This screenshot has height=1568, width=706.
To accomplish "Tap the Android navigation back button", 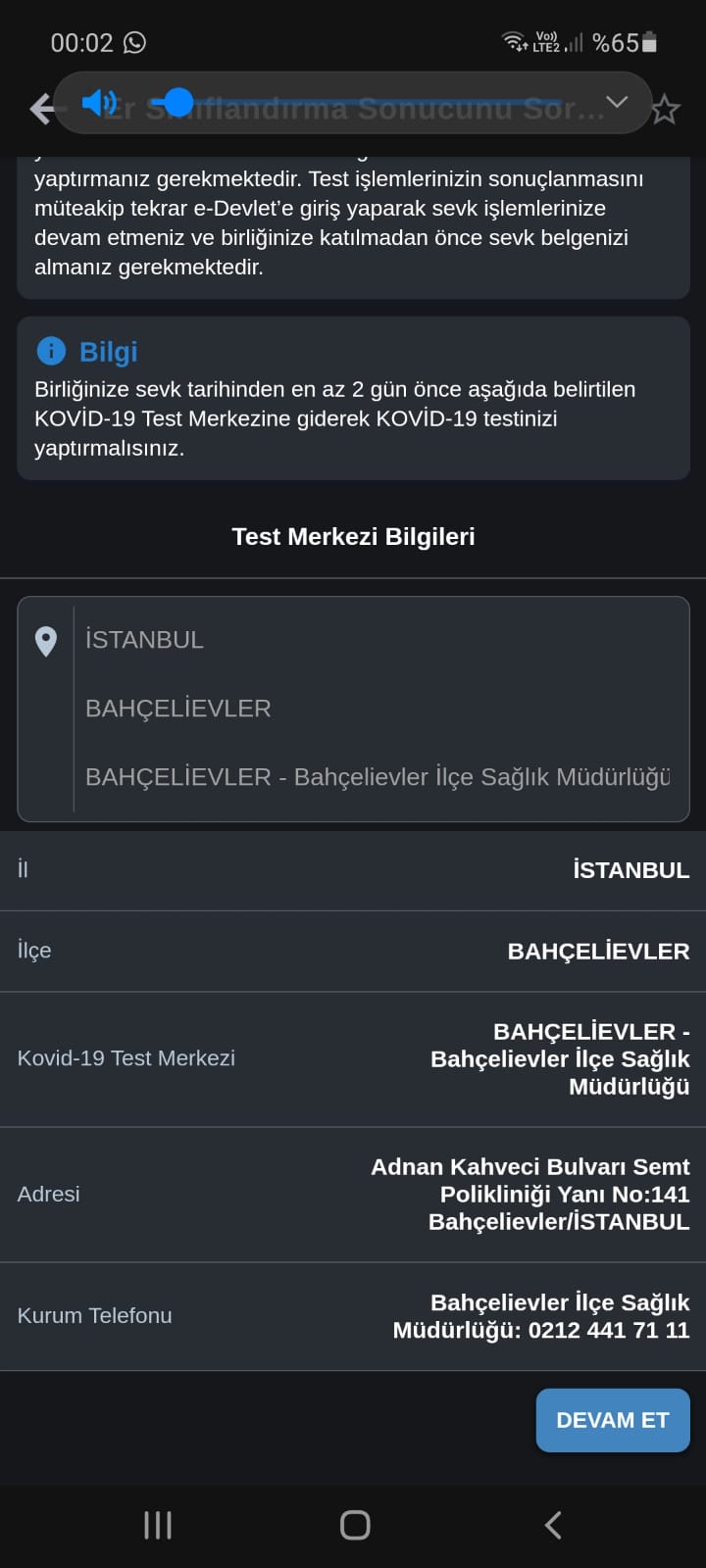I will coord(553,1525).
